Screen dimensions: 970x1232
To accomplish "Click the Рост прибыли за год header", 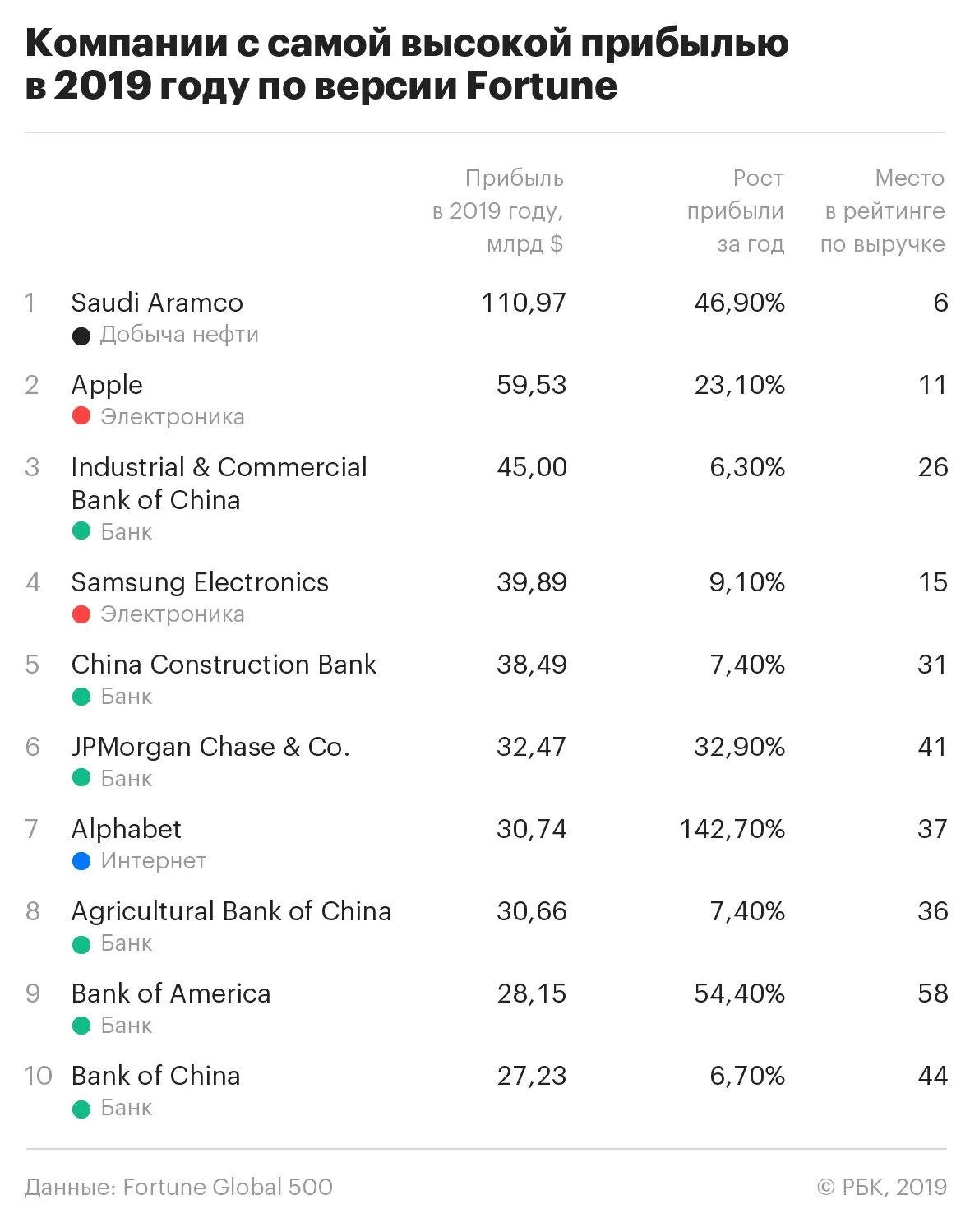I will [x=736, y=211].
